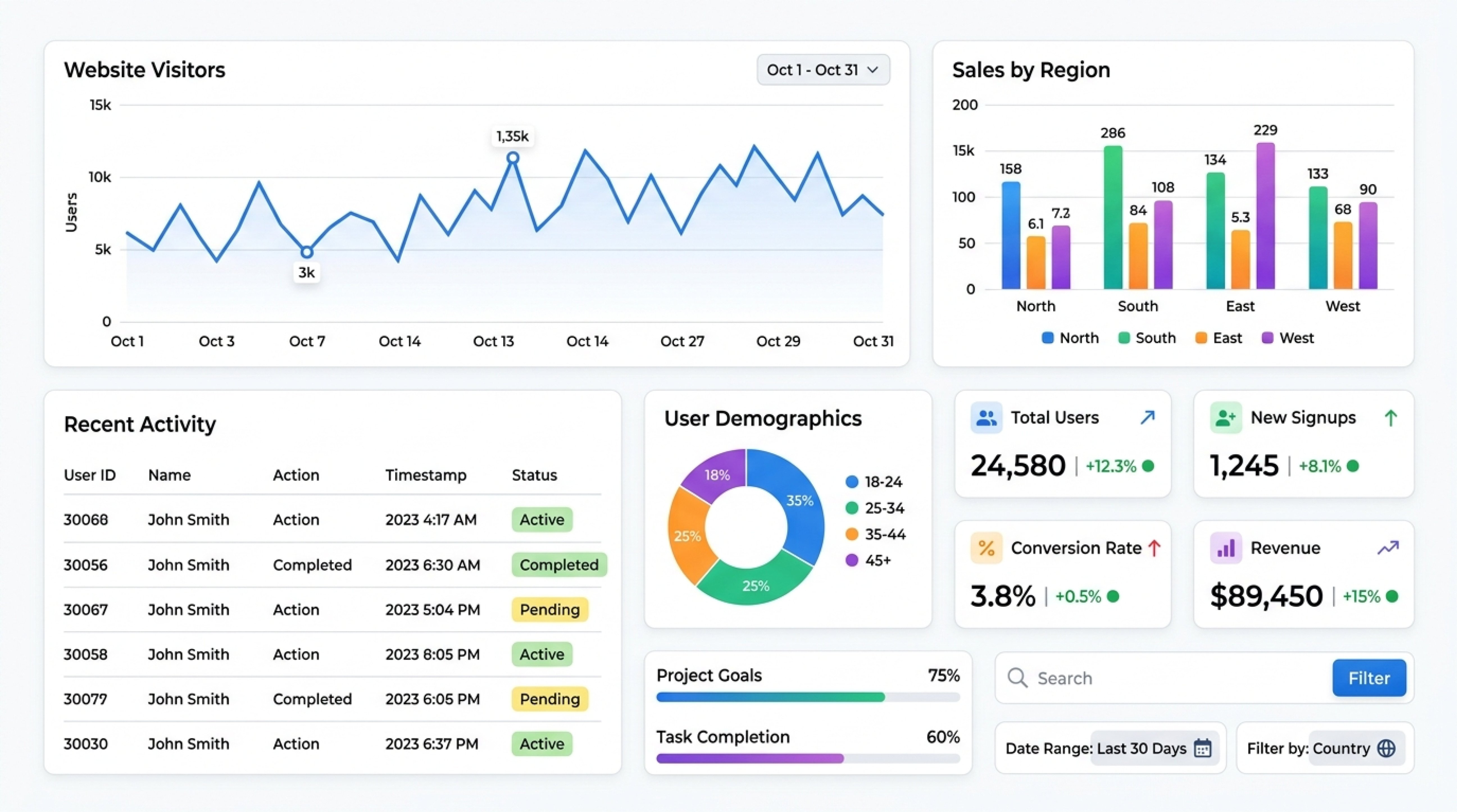This screenshot has width=1457, height=812.
Task: Click the New Signups green up arrow
Action: pyautogui.click(x=1391, y=418)
